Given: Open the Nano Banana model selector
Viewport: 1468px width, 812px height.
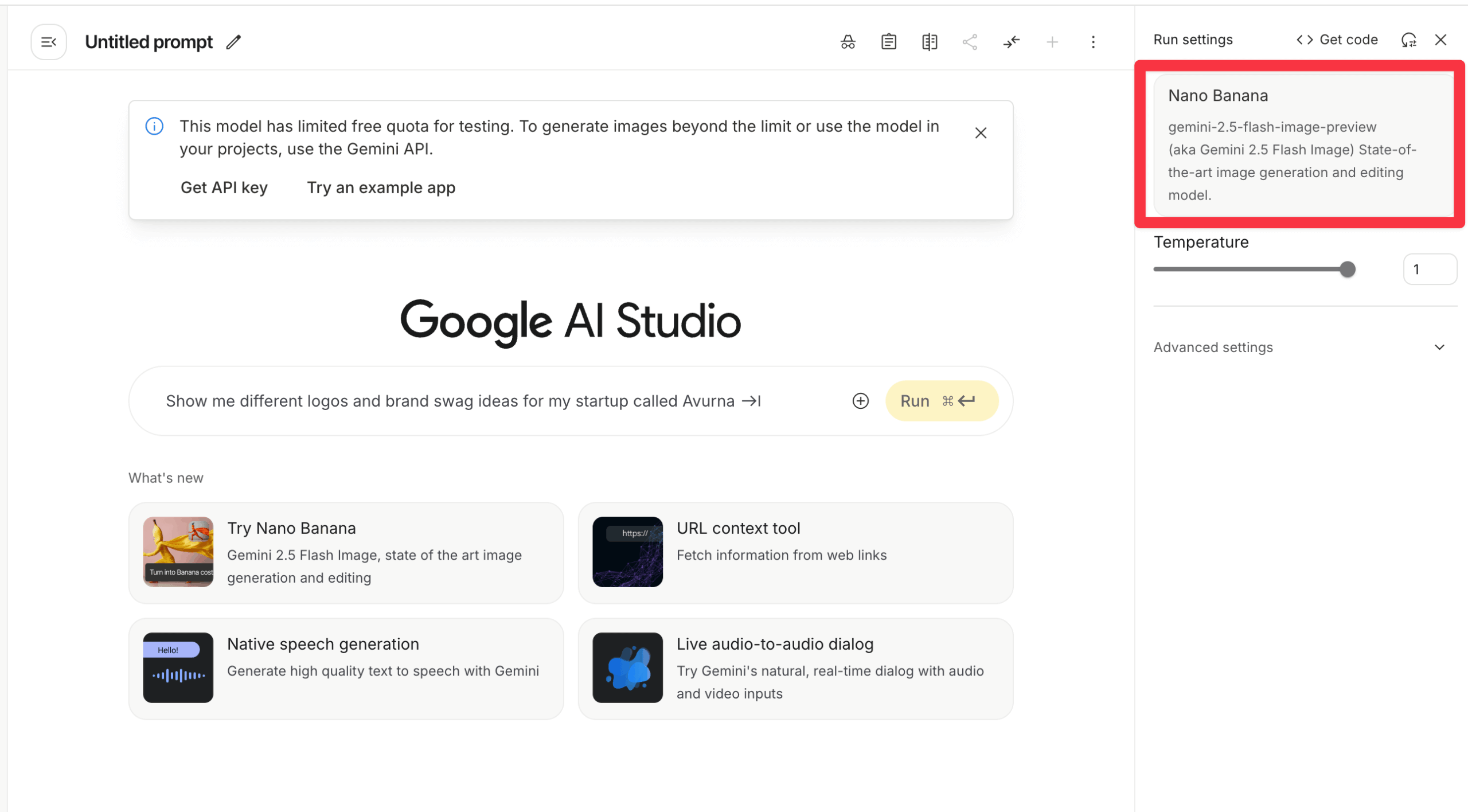Looking at the screenshot, I should [x=1302, y=145].
